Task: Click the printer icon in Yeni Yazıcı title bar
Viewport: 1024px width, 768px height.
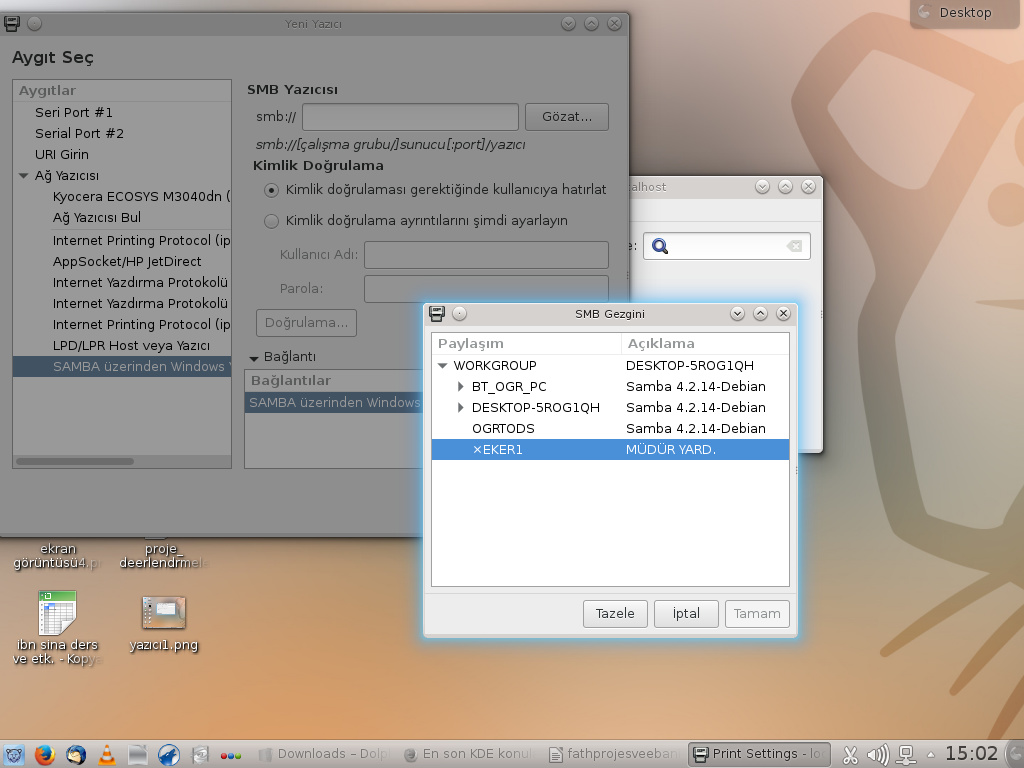Action: click(x=12, y=24)
